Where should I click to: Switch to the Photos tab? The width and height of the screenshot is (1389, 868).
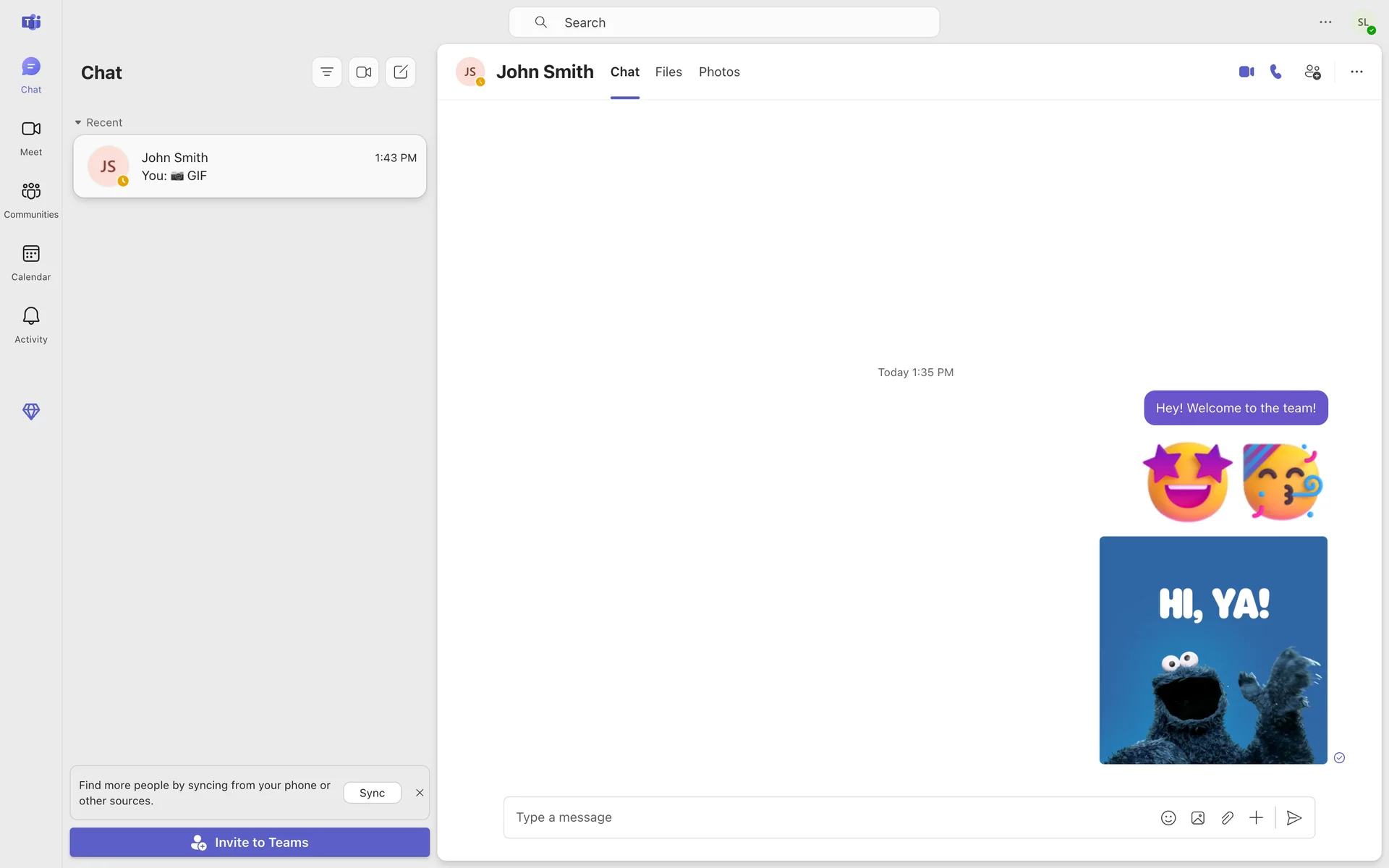coord(719,72)
